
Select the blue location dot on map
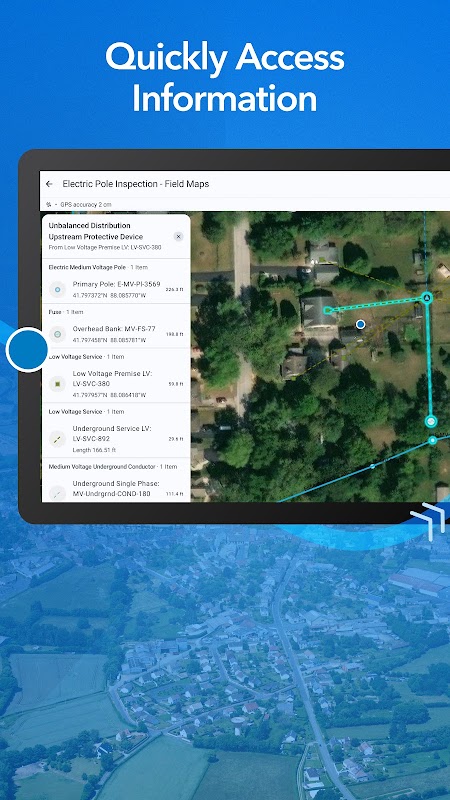361,324
